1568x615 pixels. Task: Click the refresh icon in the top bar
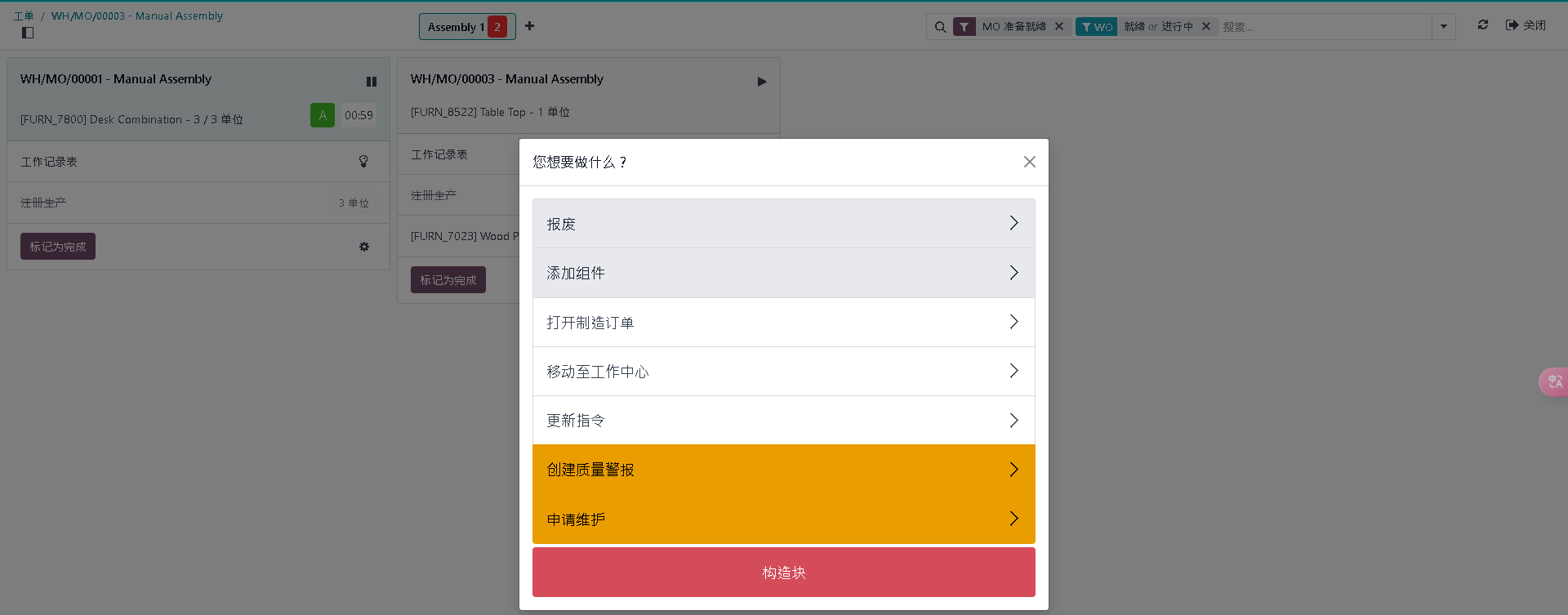(1483, 25)
